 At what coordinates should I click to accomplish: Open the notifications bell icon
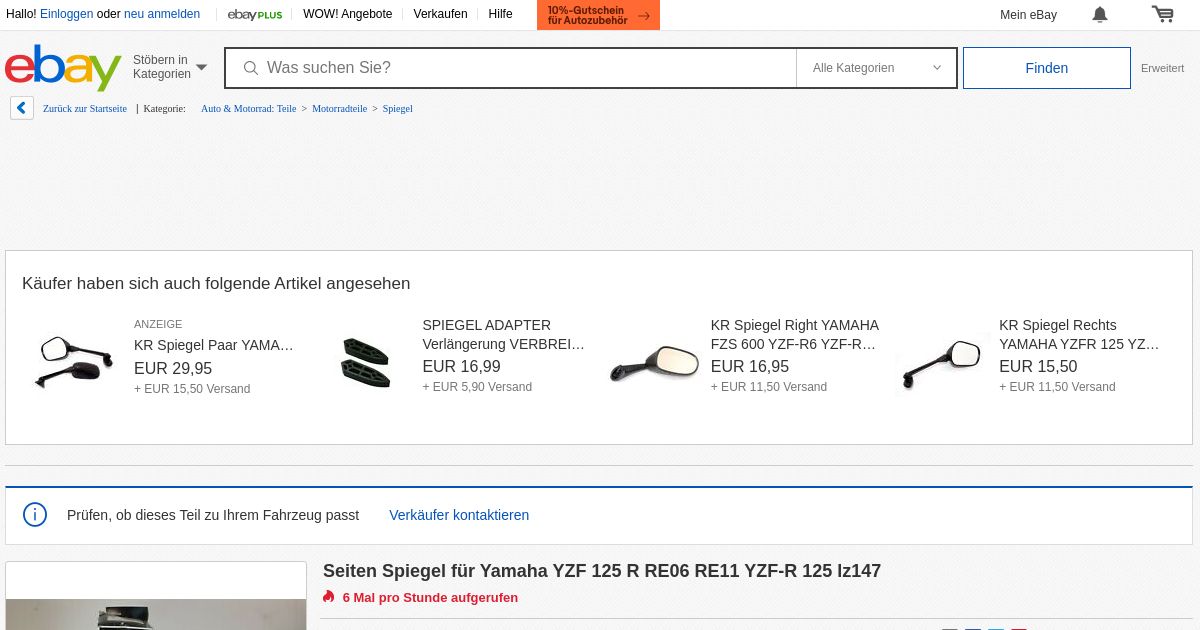1100,14
